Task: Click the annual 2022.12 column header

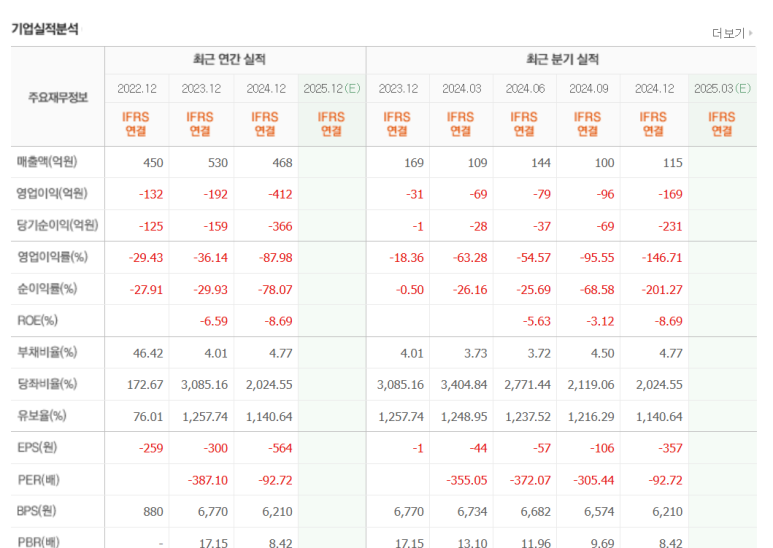Action: (137, 89)
